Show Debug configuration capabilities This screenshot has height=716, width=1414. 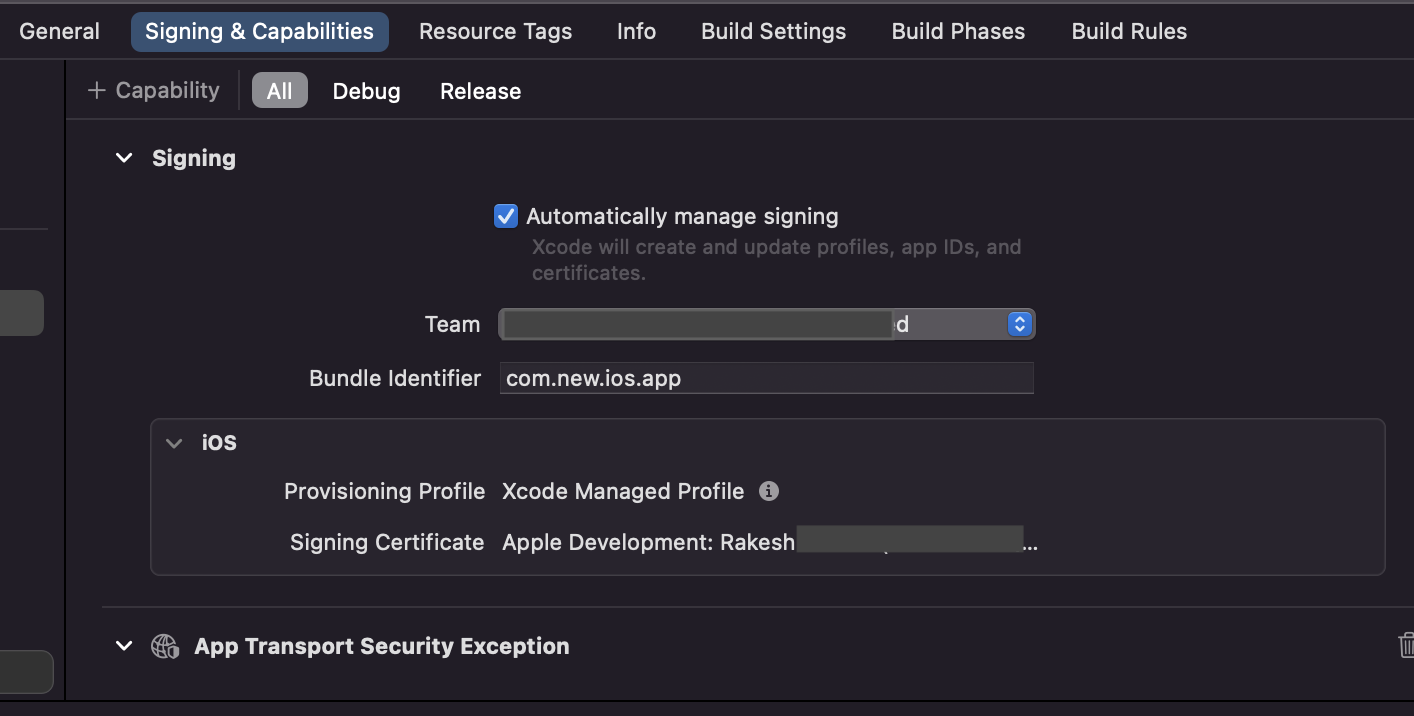[x=366, y=91]
